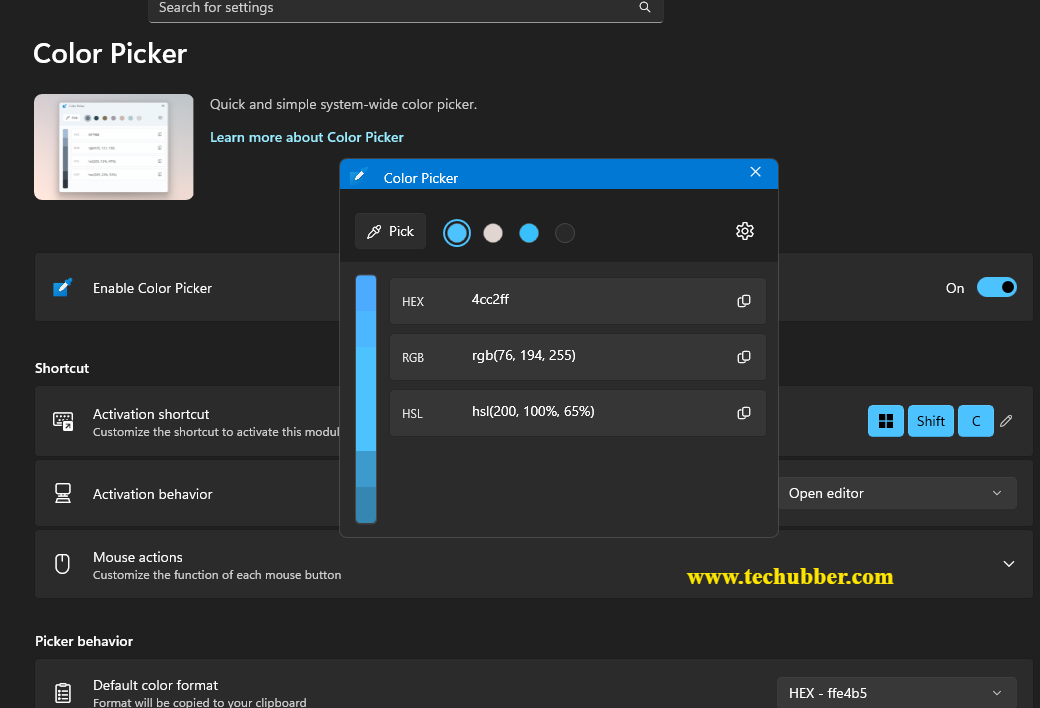Select the beige history color swatch
1040x708 pixels.
pos(493,233)
